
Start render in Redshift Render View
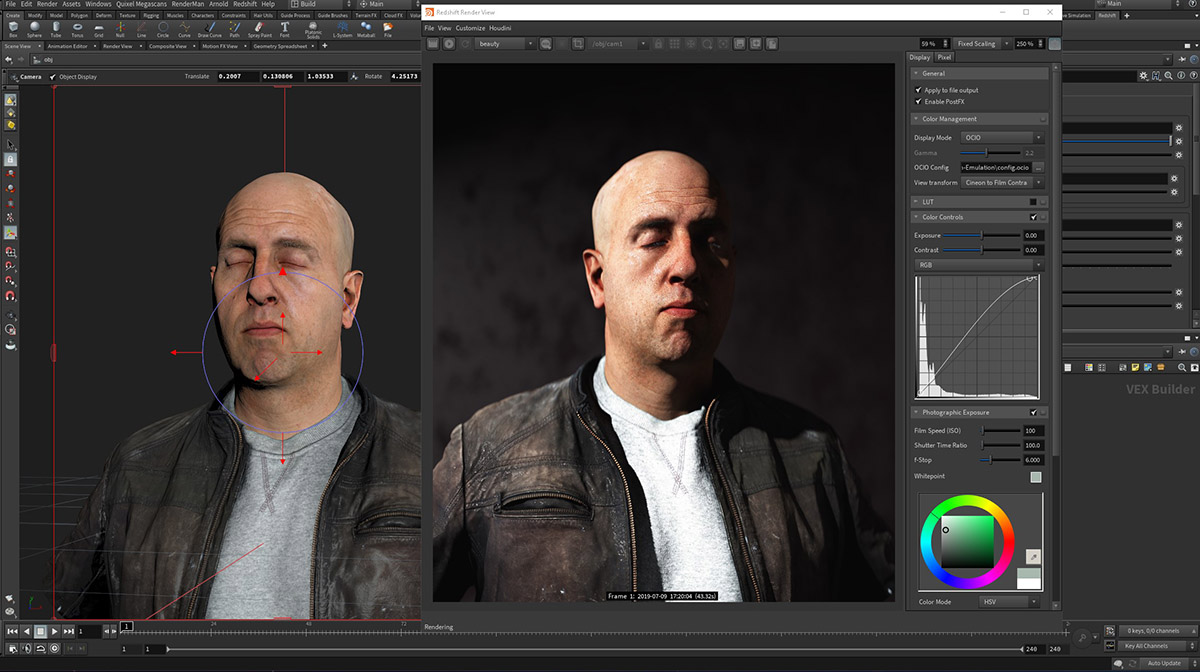[449, 44]
